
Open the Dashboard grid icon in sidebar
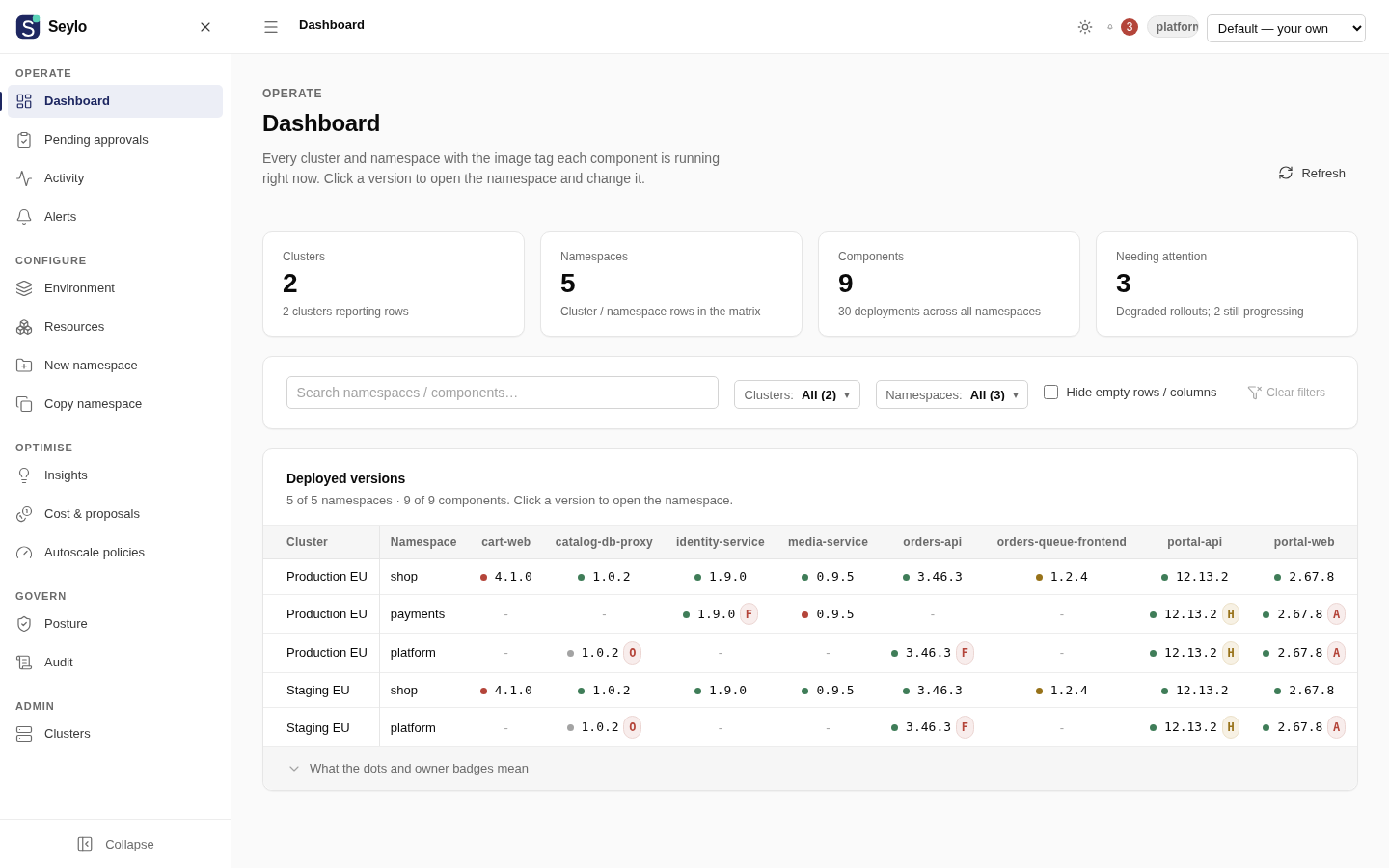tap(24, 101)
